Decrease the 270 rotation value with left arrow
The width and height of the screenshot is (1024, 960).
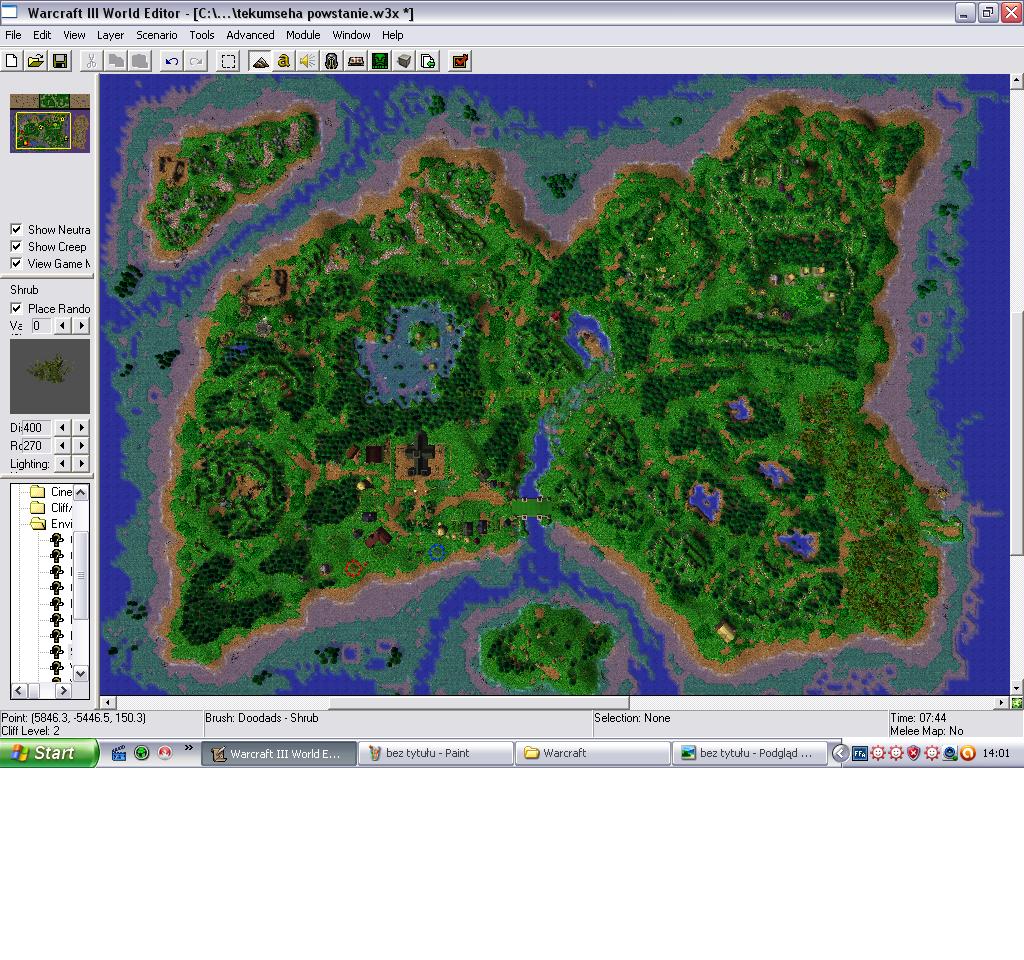pos(62,445)
